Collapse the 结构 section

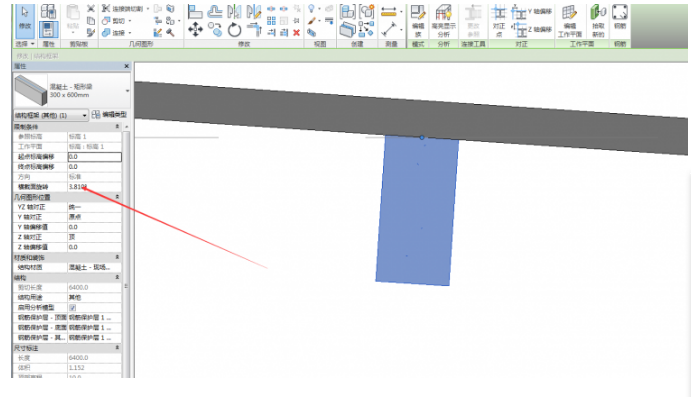[117, 278]
